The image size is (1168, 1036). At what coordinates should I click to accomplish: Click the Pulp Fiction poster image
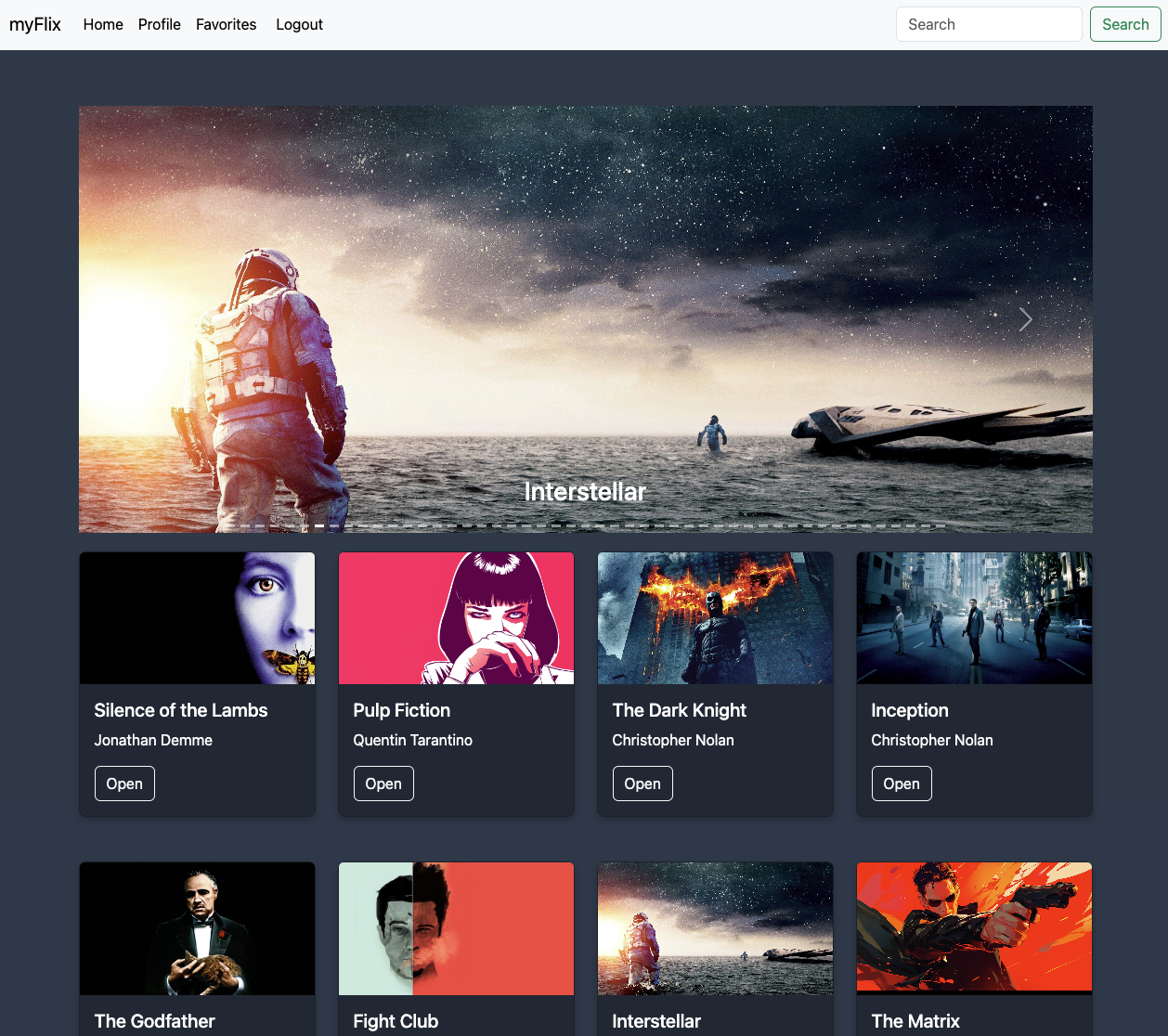point(456,618)
